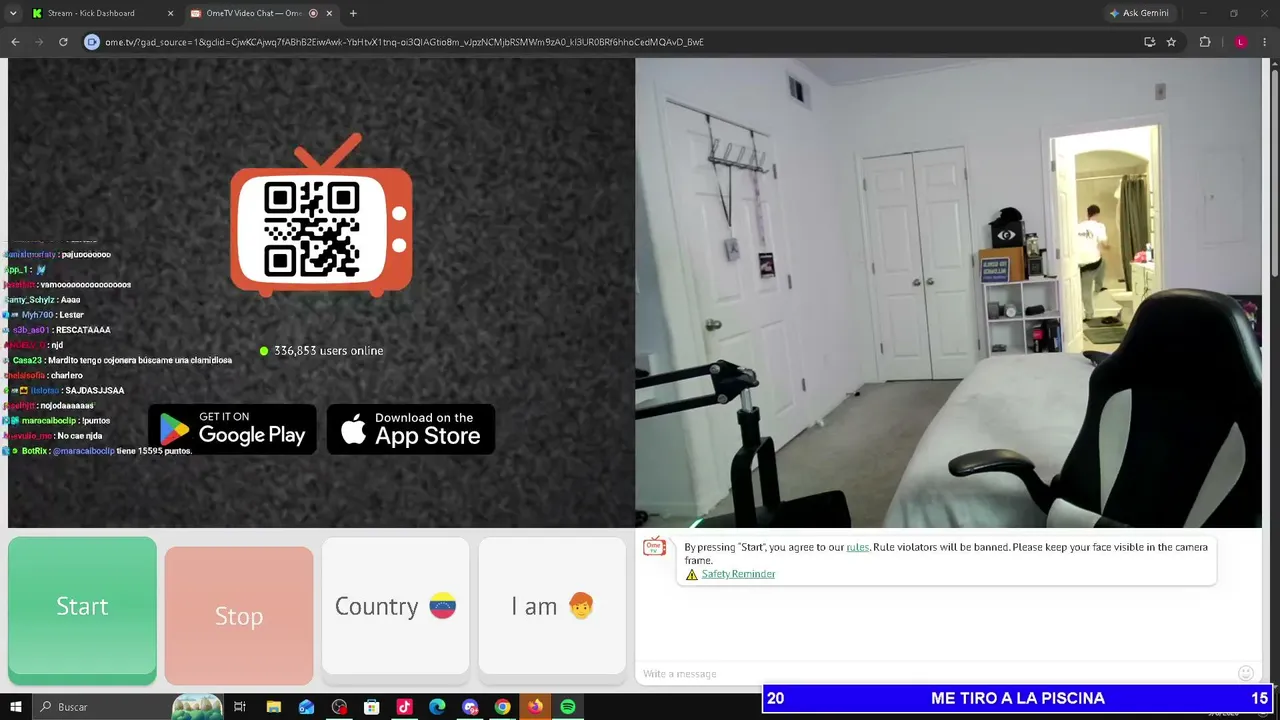Close the Kick Dashboard tab
Image resolution: width=1280 pixels, height=720 pixels.
tap(170, 13)
